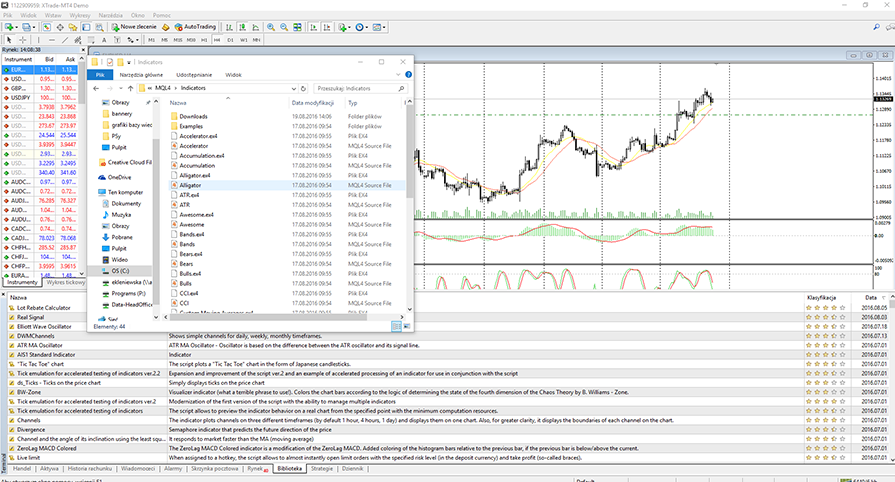
Task: Select the crosshair cursor tool
Action: click(21, 39)
